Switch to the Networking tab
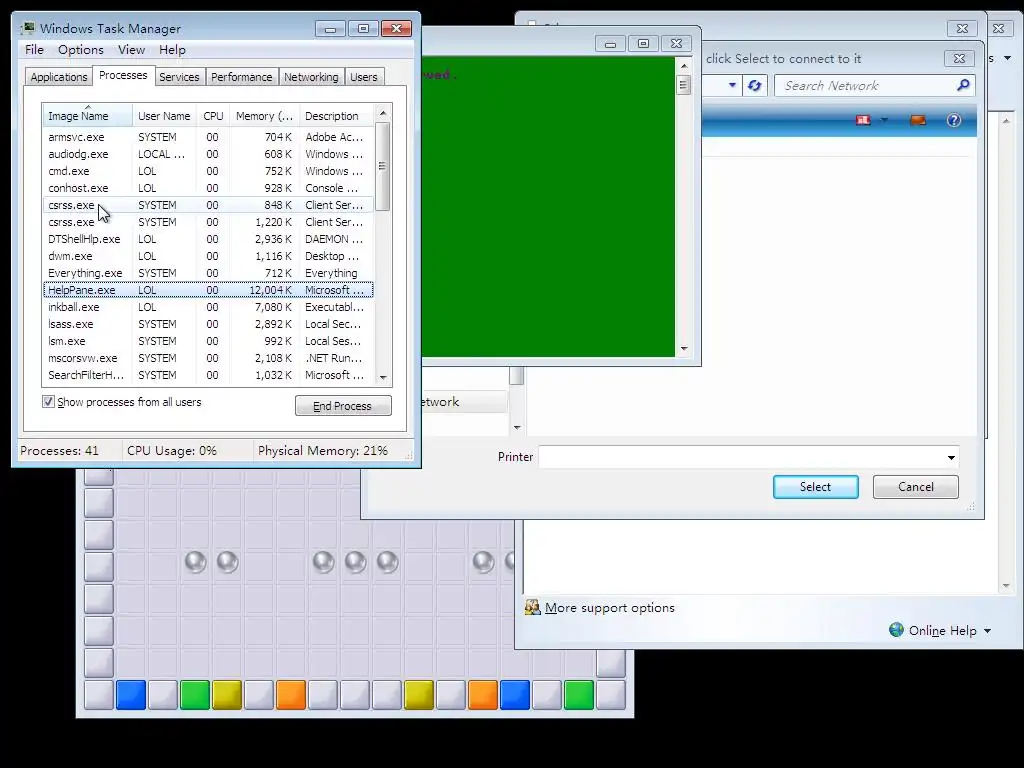The height and width of the screenshot is (768, 1024). (311, 77)
